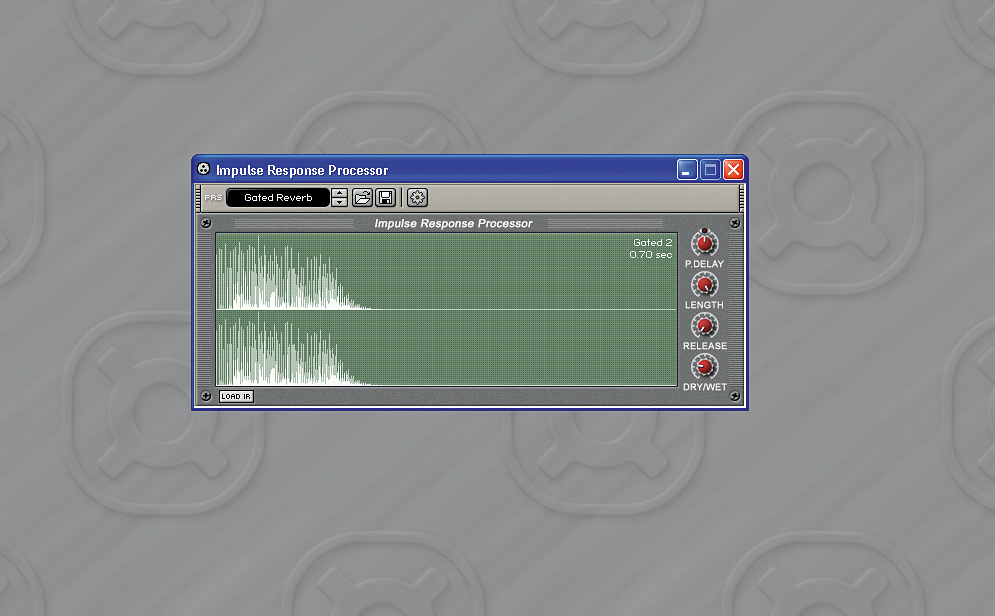The image size is (995, 616).
Task: Click the Impulse Response Processor panel title
Action: click(x=453, y=223)
